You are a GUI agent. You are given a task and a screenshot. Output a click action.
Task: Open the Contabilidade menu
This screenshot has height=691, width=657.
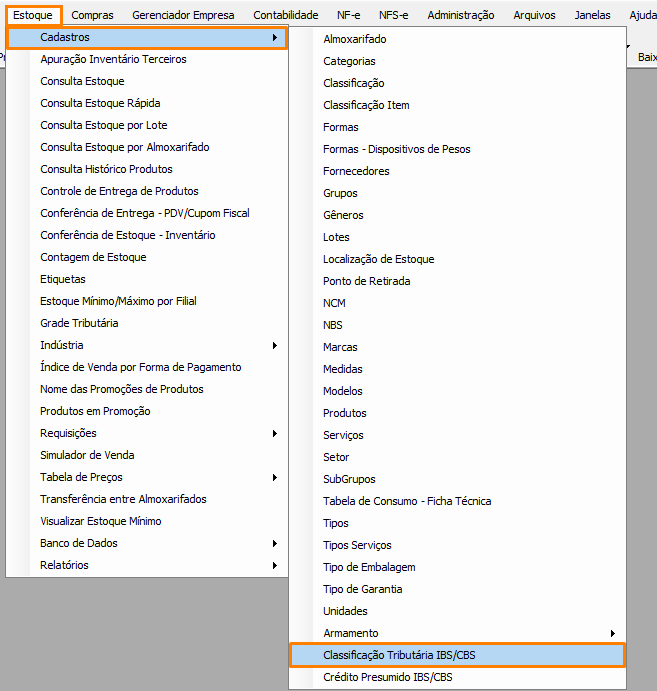286,15
